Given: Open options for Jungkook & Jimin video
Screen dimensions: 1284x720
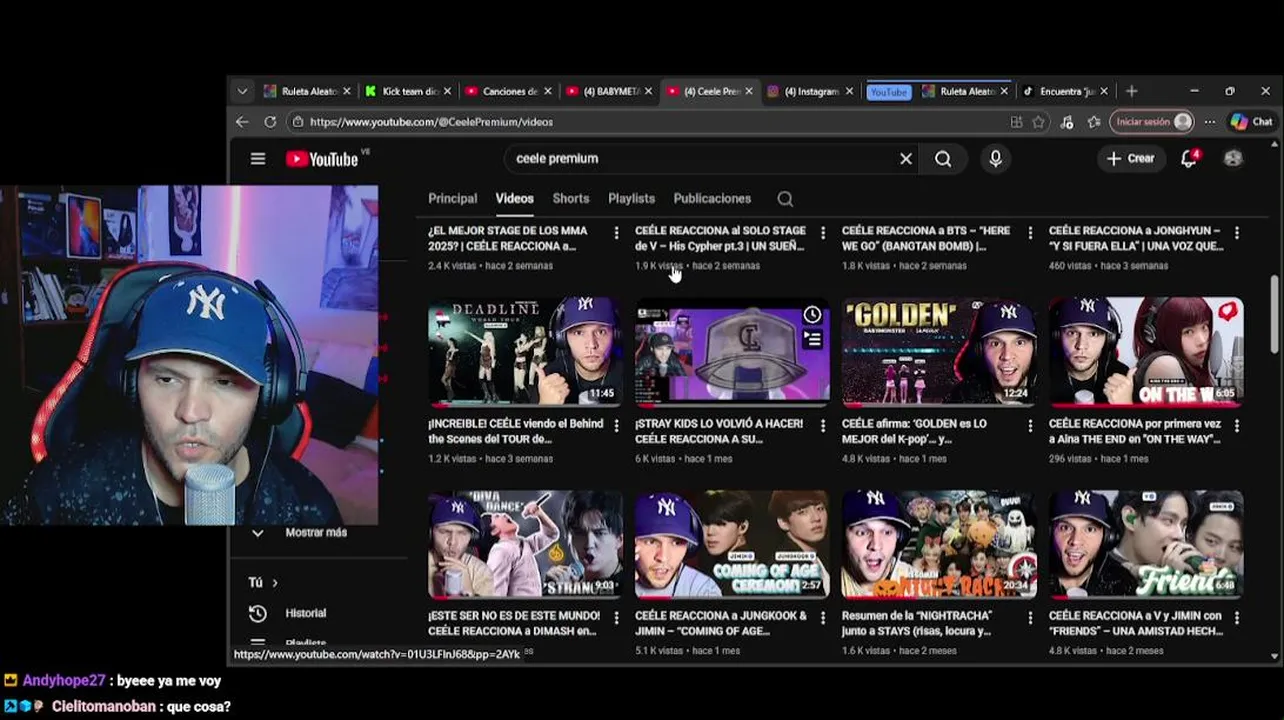Looking at the screenshot, I should click(x=823, y=618).
